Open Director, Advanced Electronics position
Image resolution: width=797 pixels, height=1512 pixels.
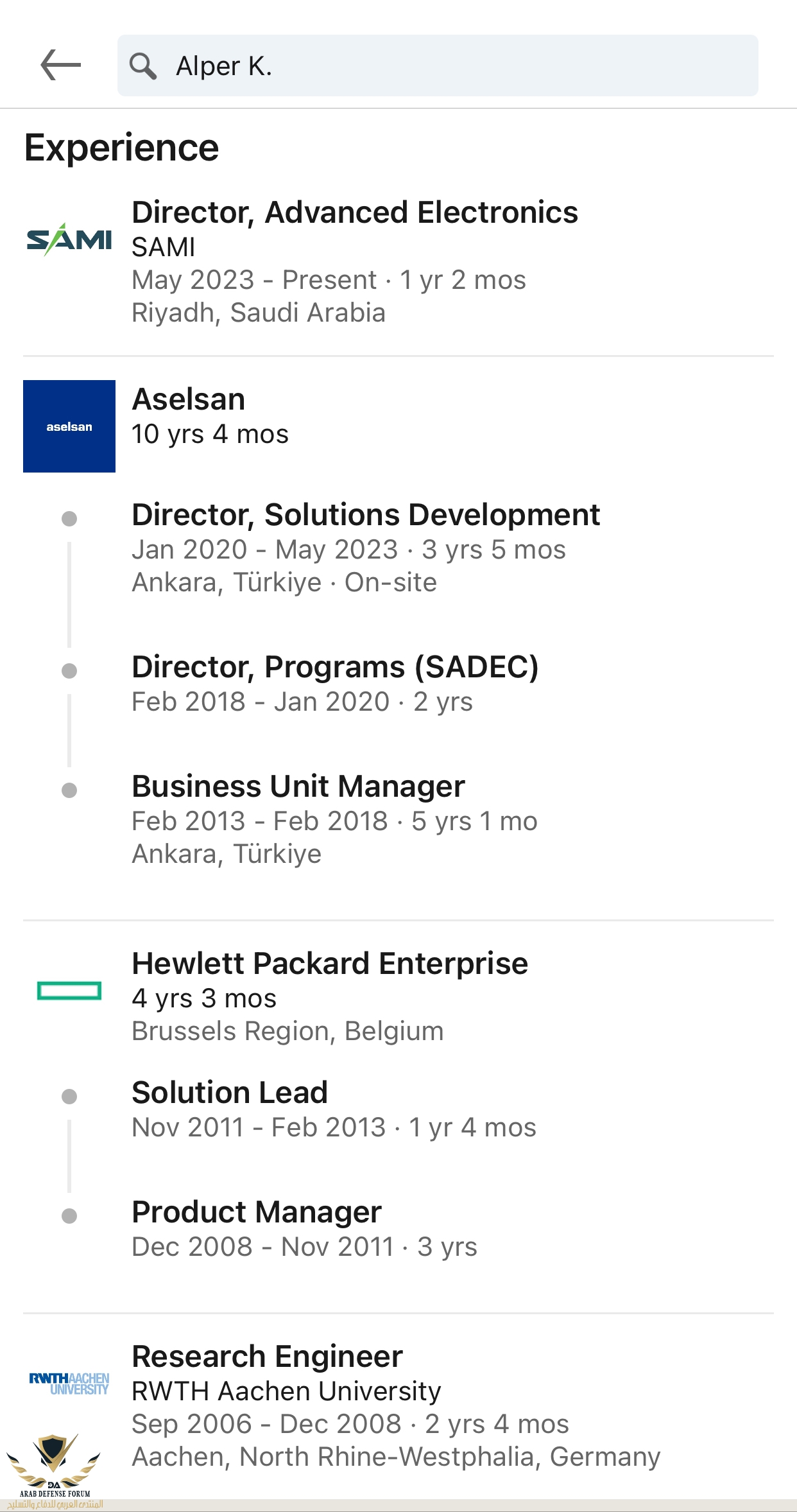[355, 213]
